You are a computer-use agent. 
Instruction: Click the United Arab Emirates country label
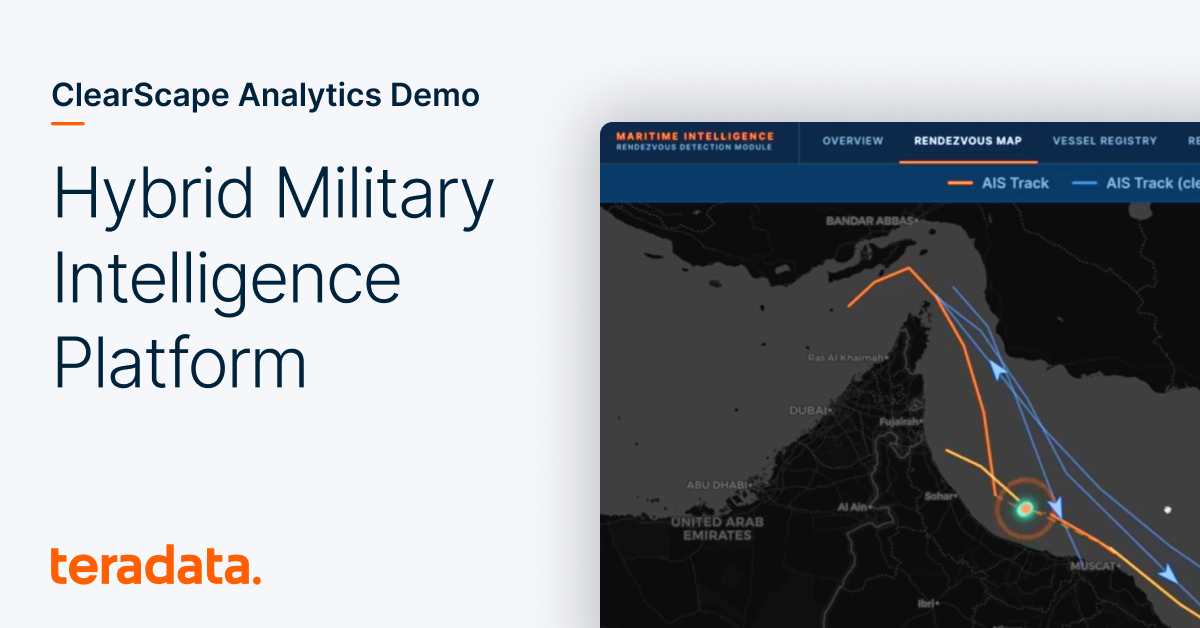coord(717,529)
